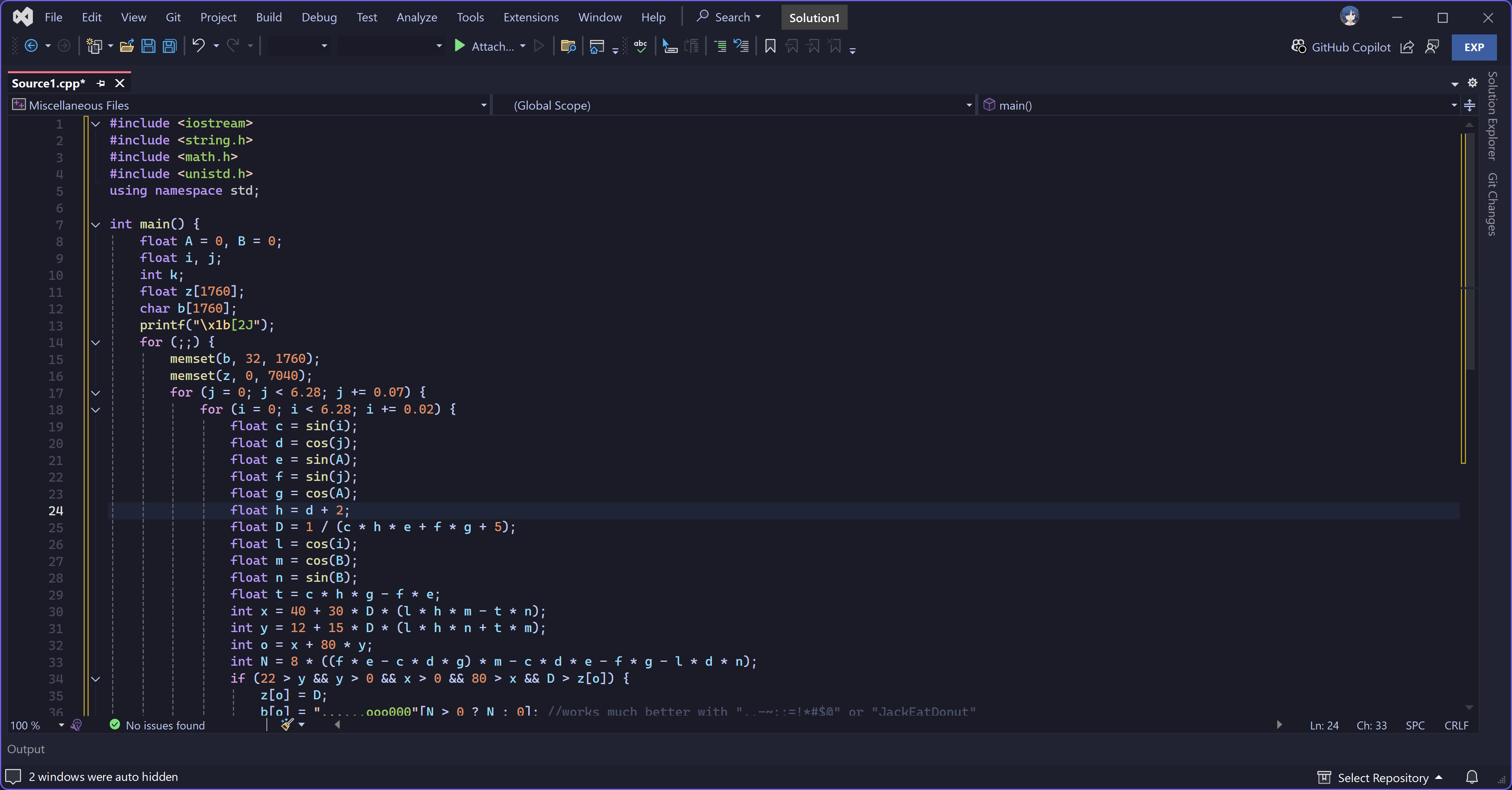
Task: Open the undo history dropdown arrow
Action: click(216, 46)
